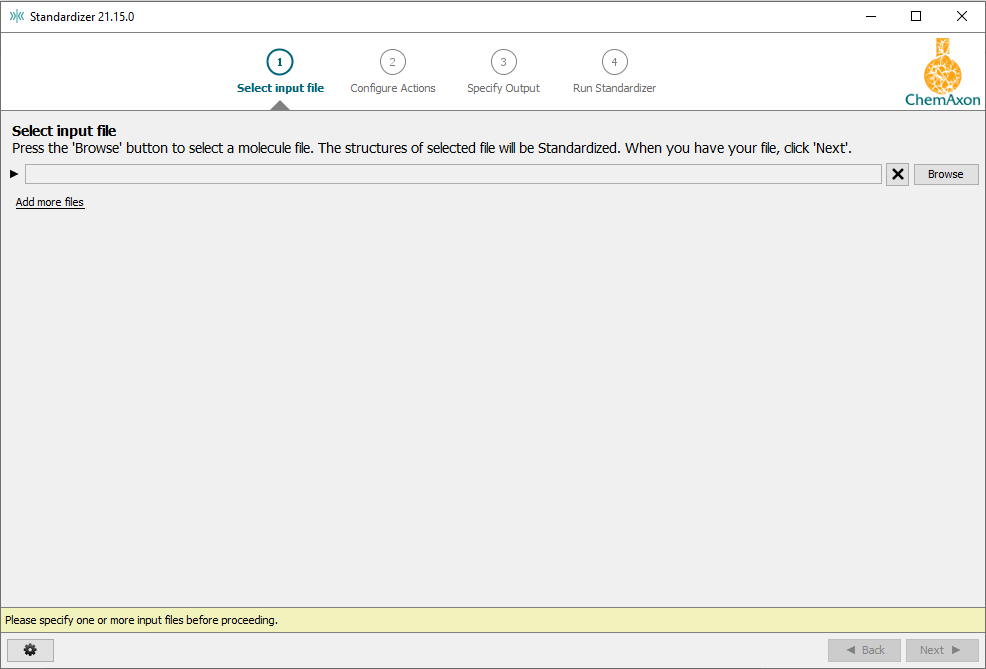
Task: Switch to Select input file step label
Action: coord(280,88)
